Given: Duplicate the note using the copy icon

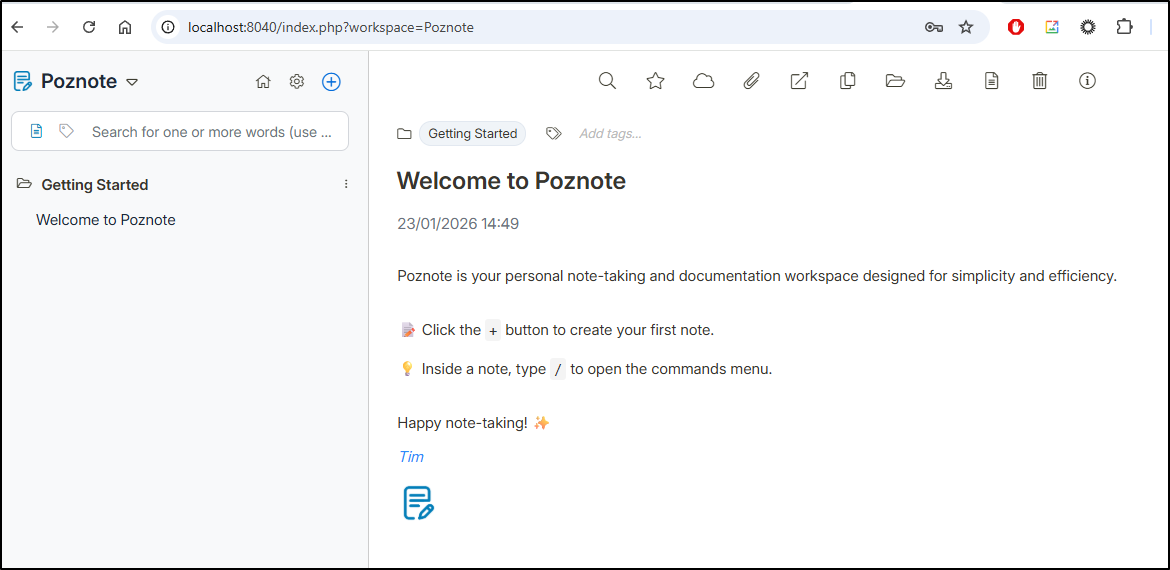Looking at the screenshot, I should coord(847,81).
